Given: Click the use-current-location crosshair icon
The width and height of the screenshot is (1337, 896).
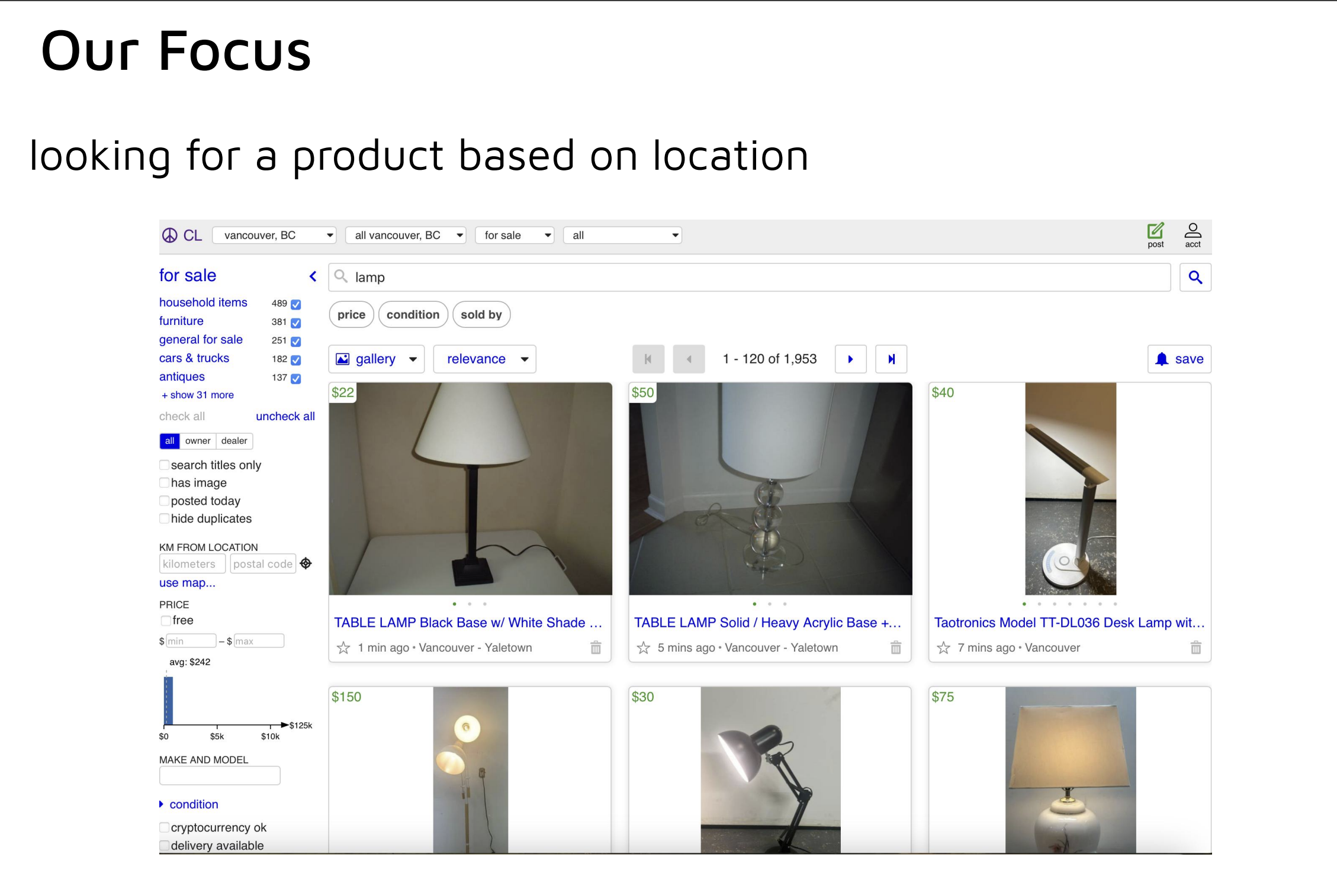Looking at the screenshot, I should click(x=306, y=563).
